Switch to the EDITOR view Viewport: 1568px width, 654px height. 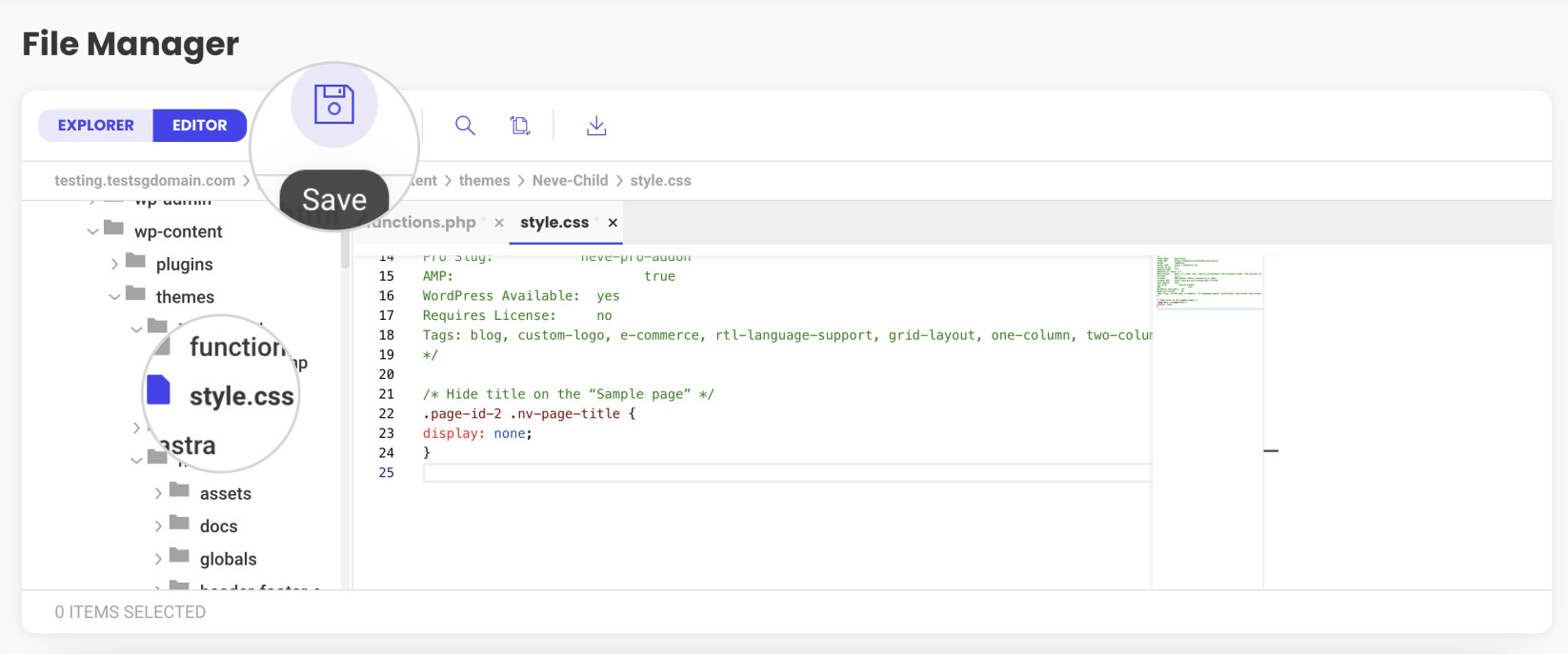(x=200, y=126)
